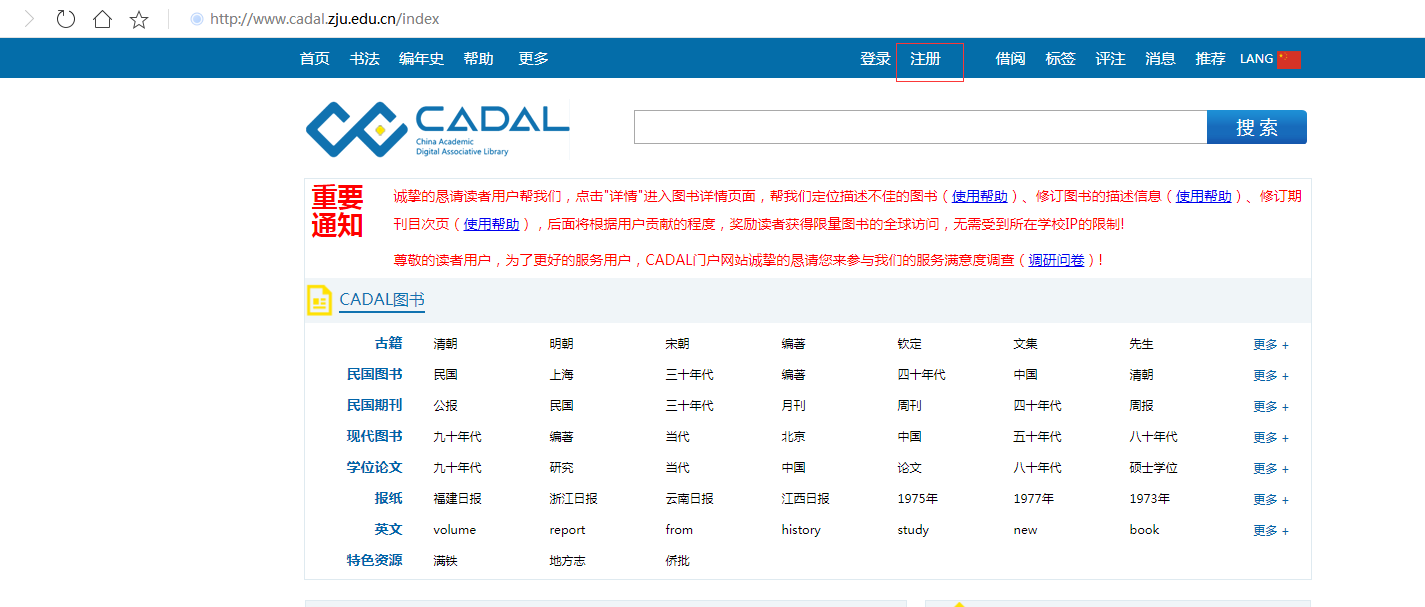Click inside the search text field
Screen dimensions: 1425x607
point(920,127)
